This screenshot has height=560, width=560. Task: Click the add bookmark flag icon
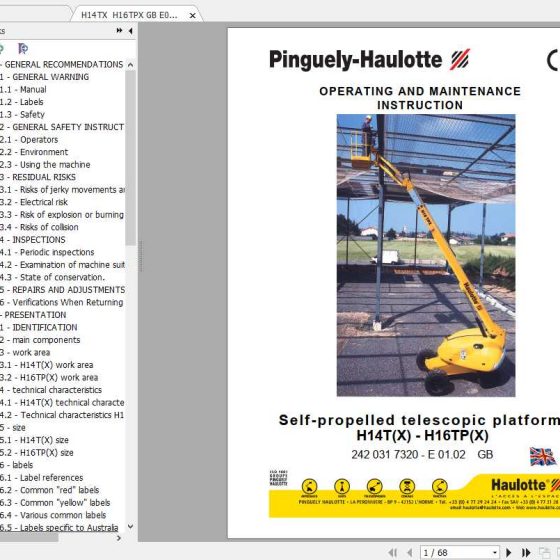pos(23,48)
